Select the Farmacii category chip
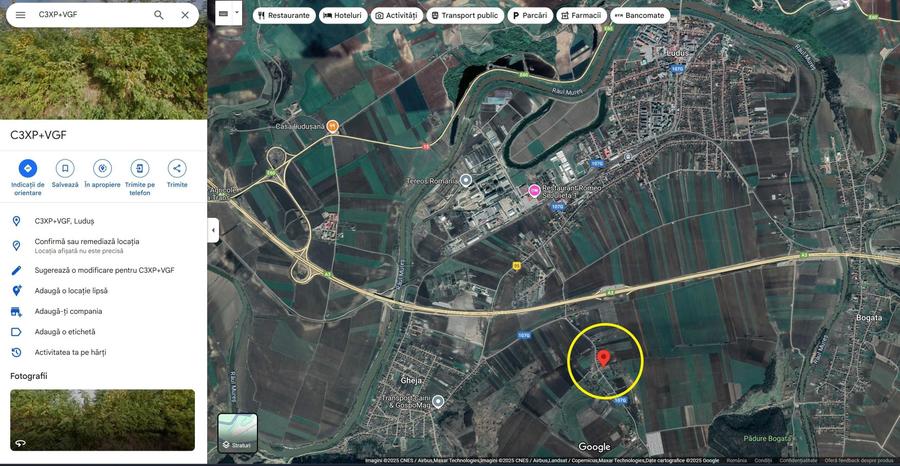The width and height of the screenshot is (900, 466). (581, 15)
